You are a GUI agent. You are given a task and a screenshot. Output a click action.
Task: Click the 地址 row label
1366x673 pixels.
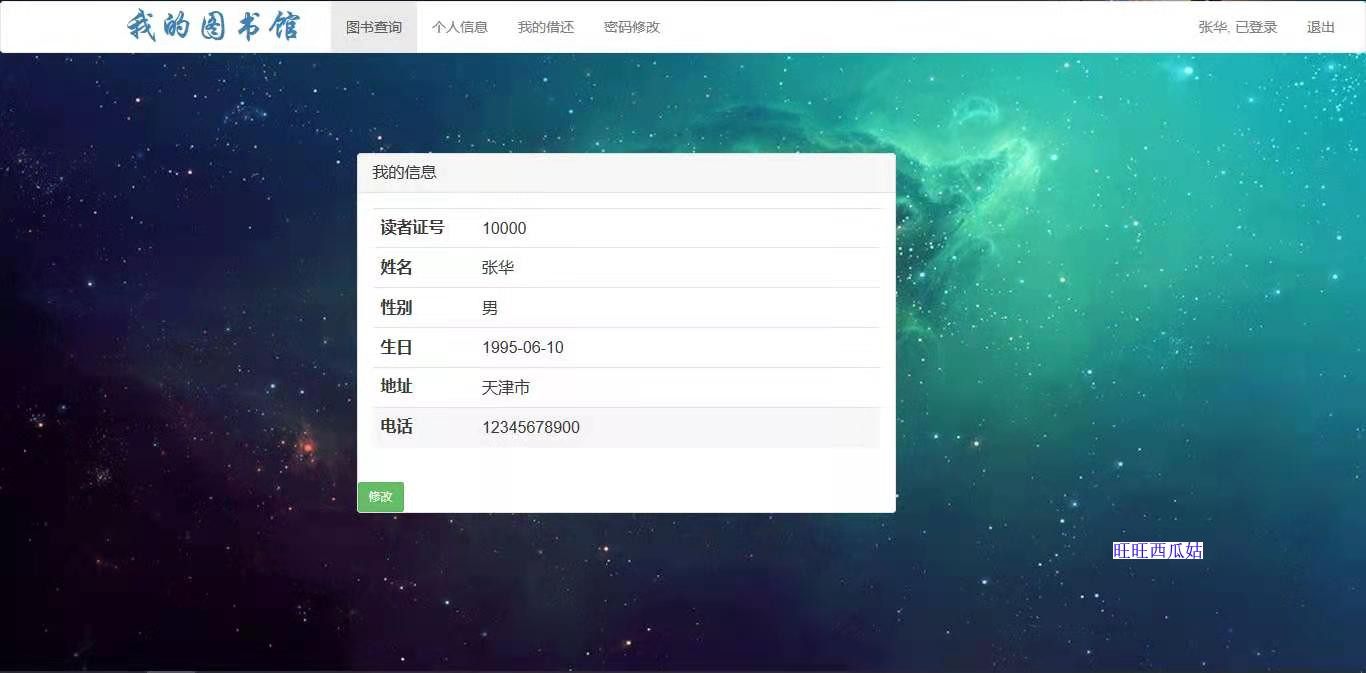coord(396,387)
